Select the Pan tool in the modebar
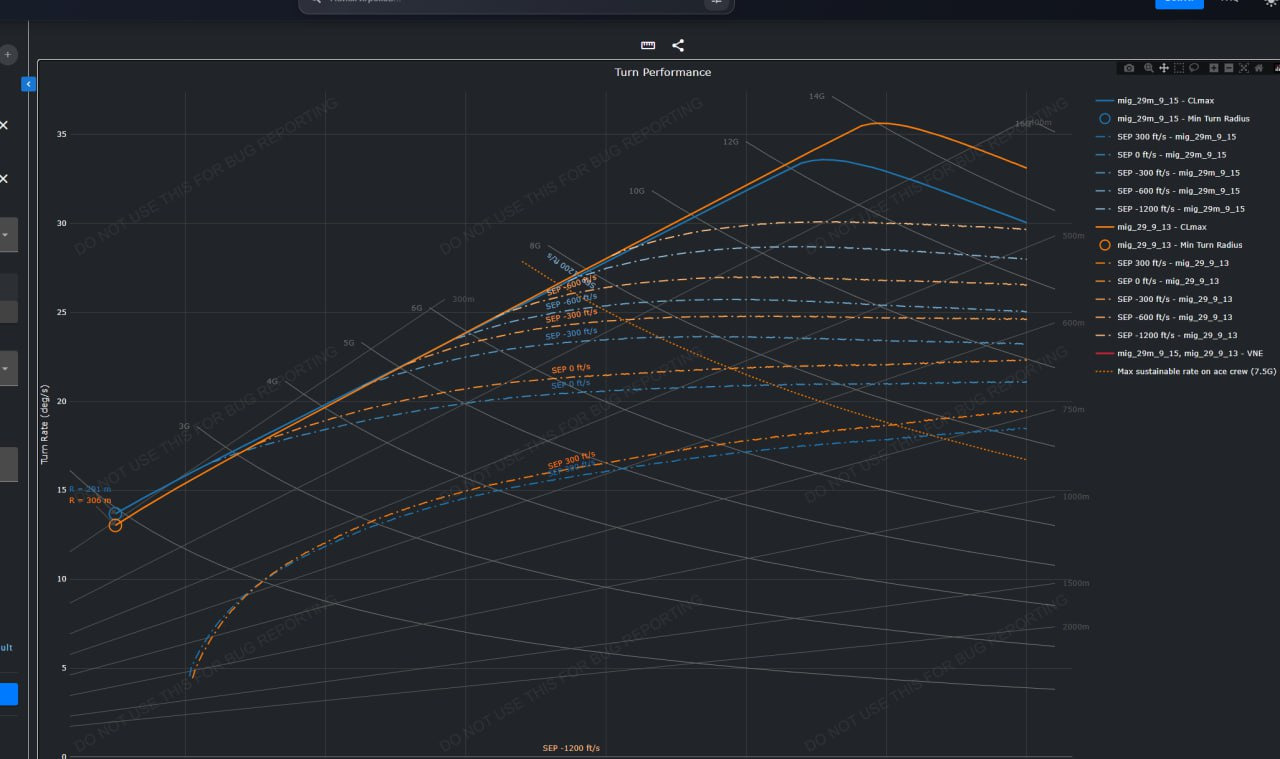The width and height of the screenshot is (1280, 759). pos(1164,68)
